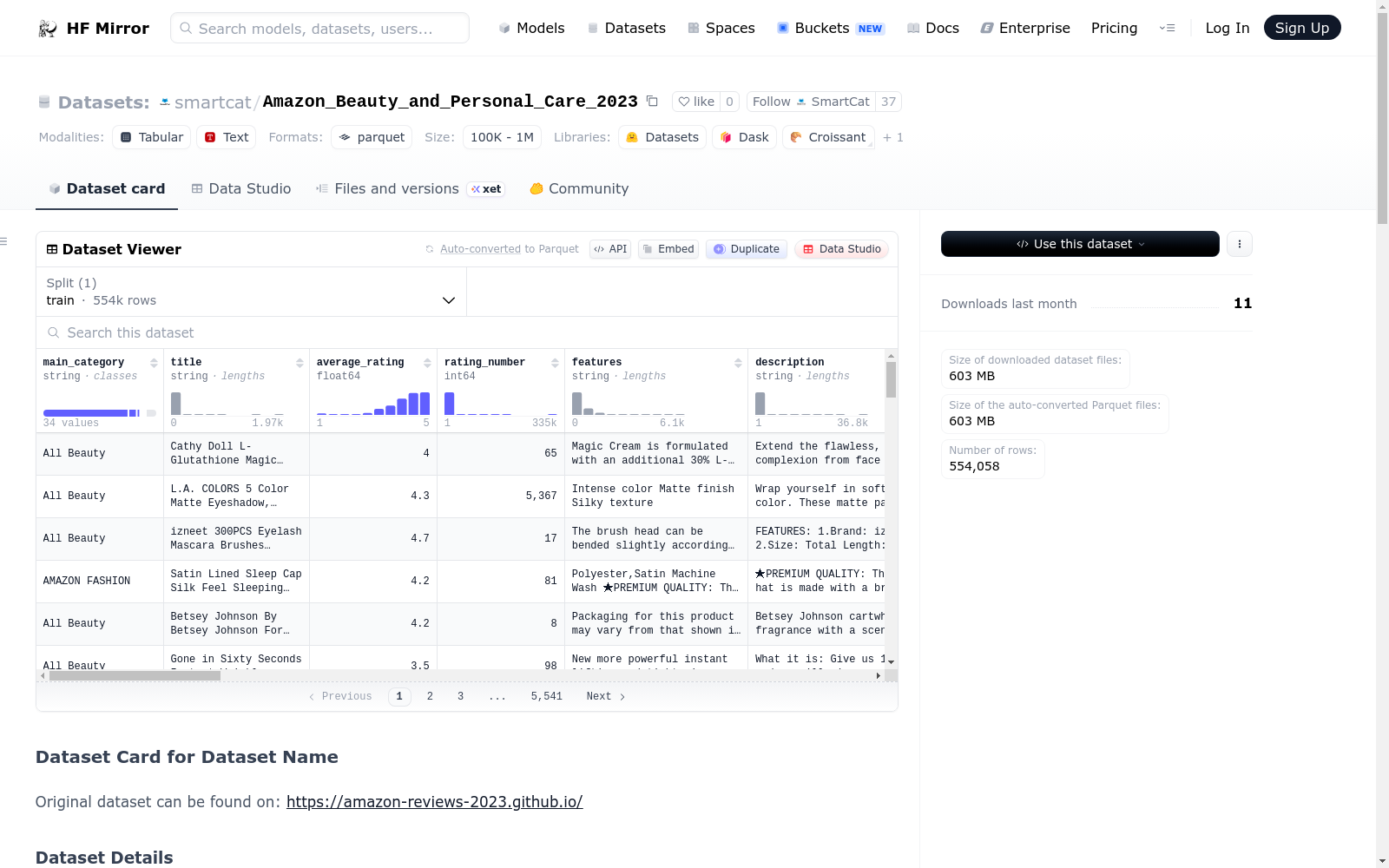Open the Datasets menu item
This screenshot has height=868, width=1389.
(x=627, y=29)
